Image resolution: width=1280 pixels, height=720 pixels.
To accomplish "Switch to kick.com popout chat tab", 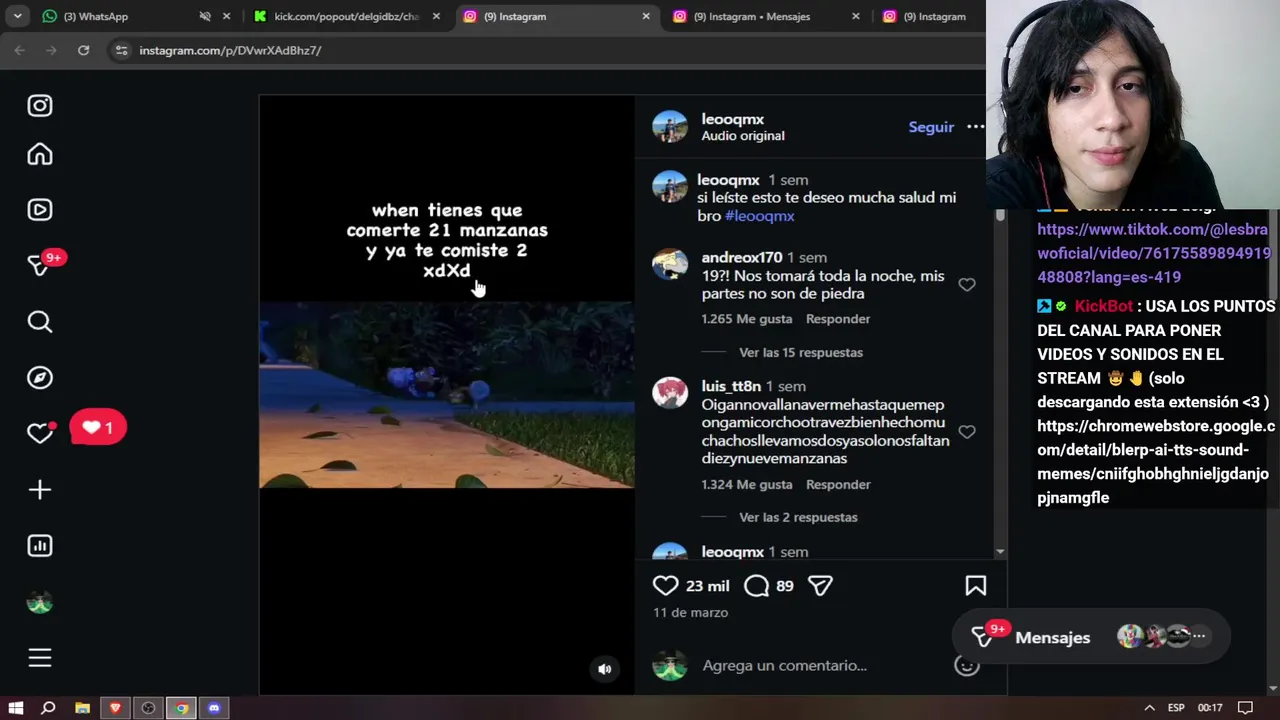I will pos(346,16).
